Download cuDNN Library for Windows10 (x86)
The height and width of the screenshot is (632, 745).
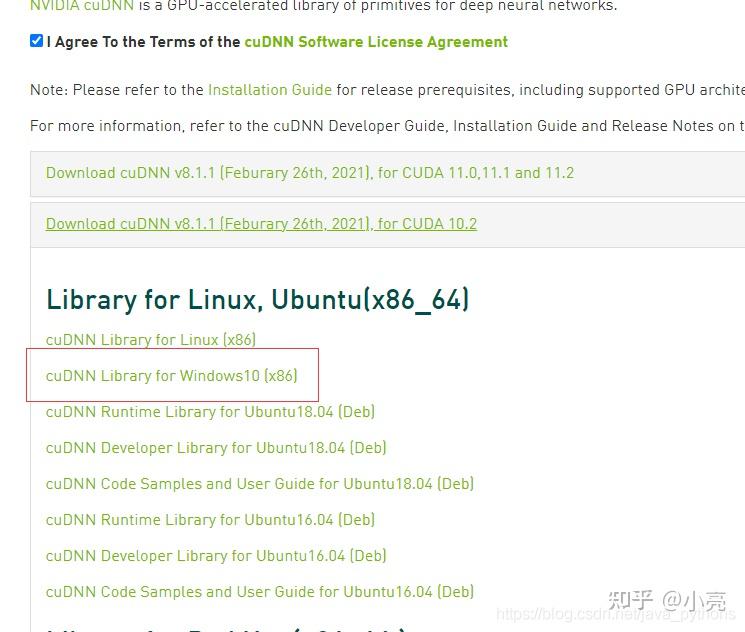[x=172, y=376]
